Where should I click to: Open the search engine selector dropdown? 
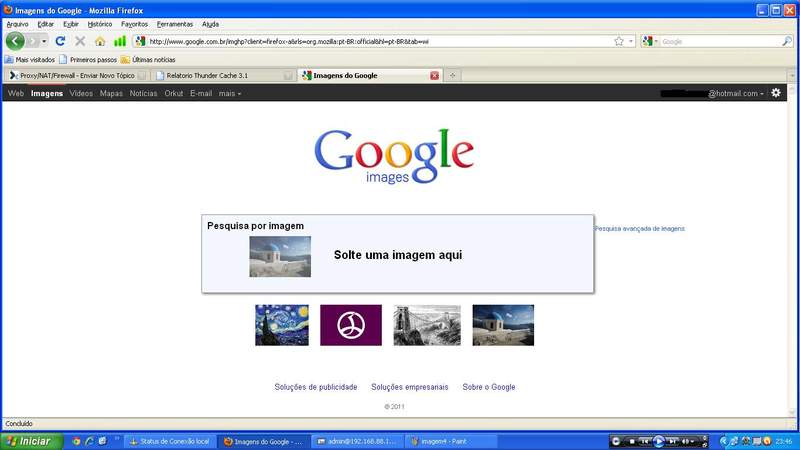pos(651,41)
